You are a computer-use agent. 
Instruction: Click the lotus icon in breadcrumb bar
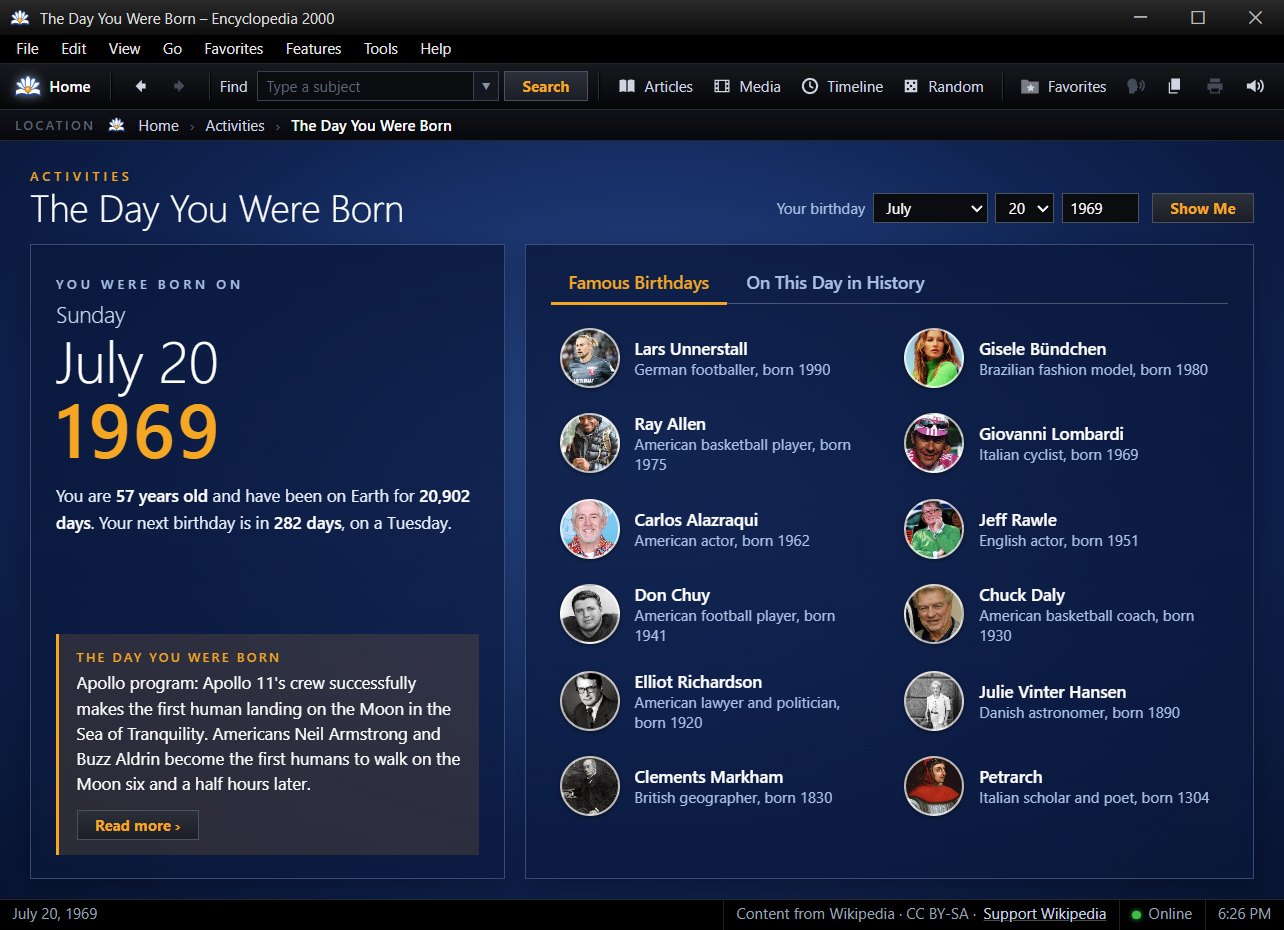[x=117, y=126]
